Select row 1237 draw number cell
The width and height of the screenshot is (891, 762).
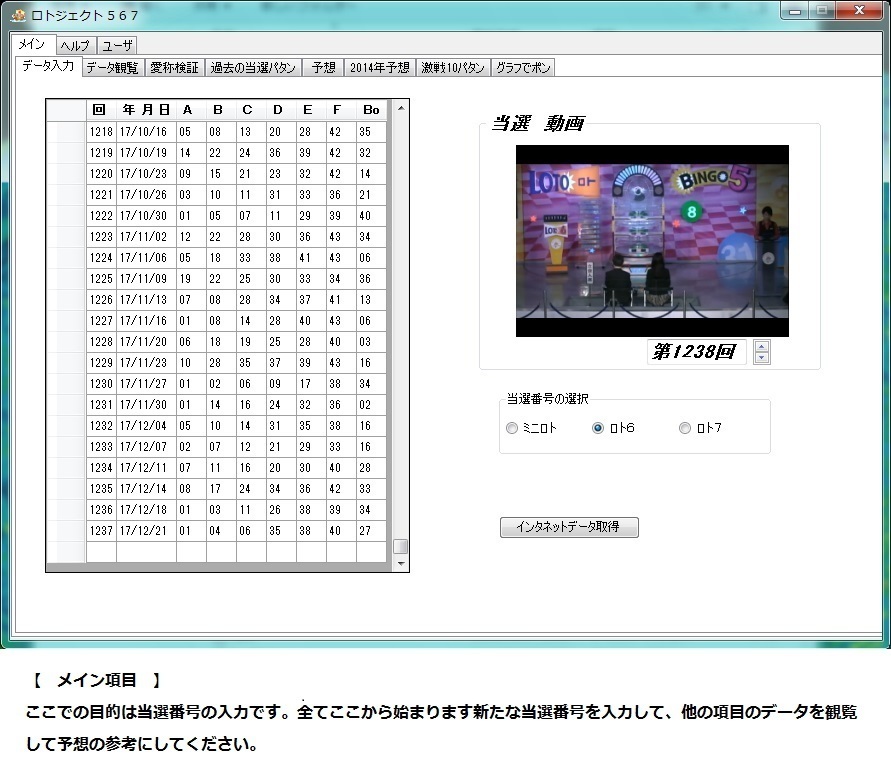(101, 531)
